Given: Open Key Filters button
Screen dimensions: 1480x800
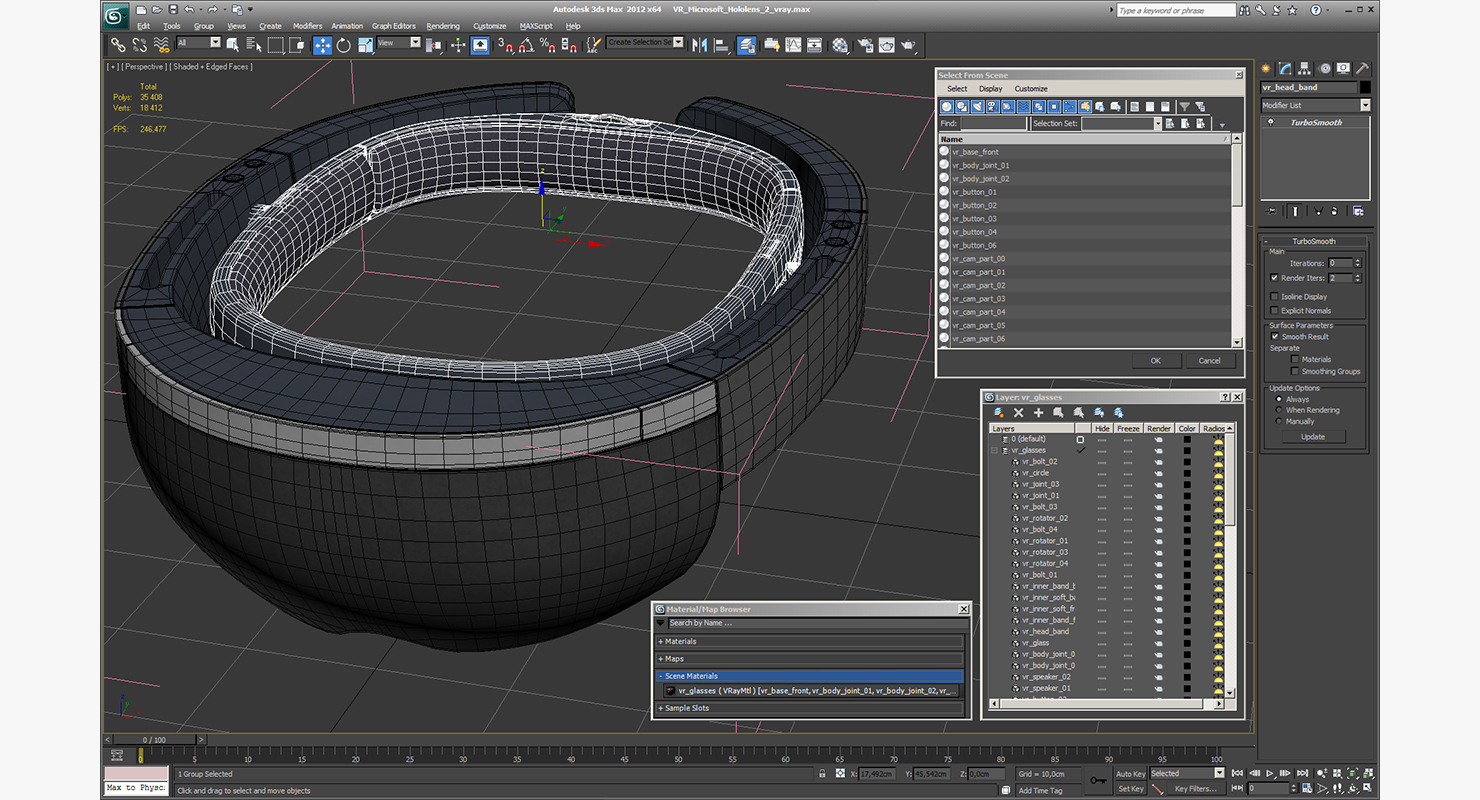Looking at the screenshot, I should [x=1195, y=789].
